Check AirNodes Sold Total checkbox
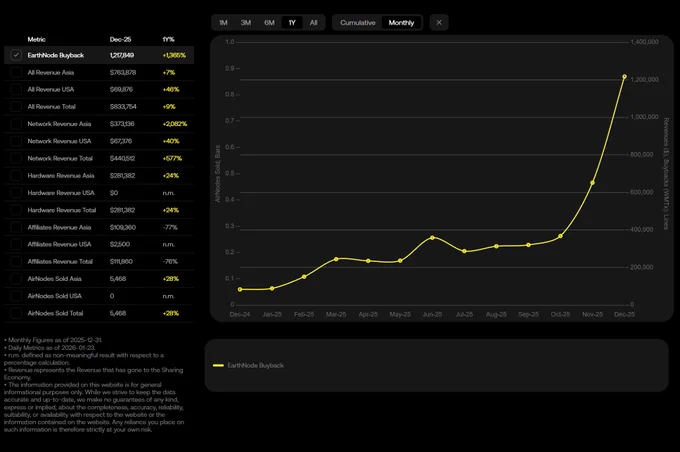The height and width of the screenshot is (452, 680). click(16, 313)
